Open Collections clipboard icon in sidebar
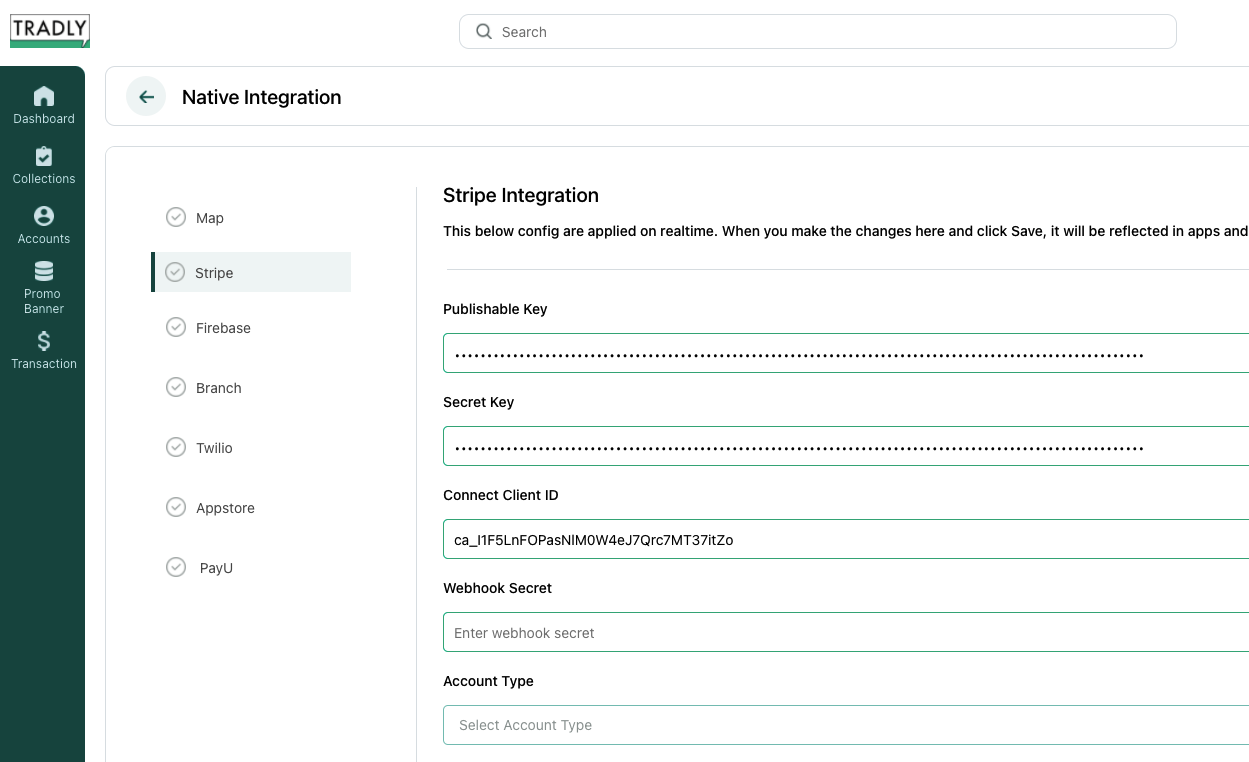 pyautogui.click(x=44, y=157)
